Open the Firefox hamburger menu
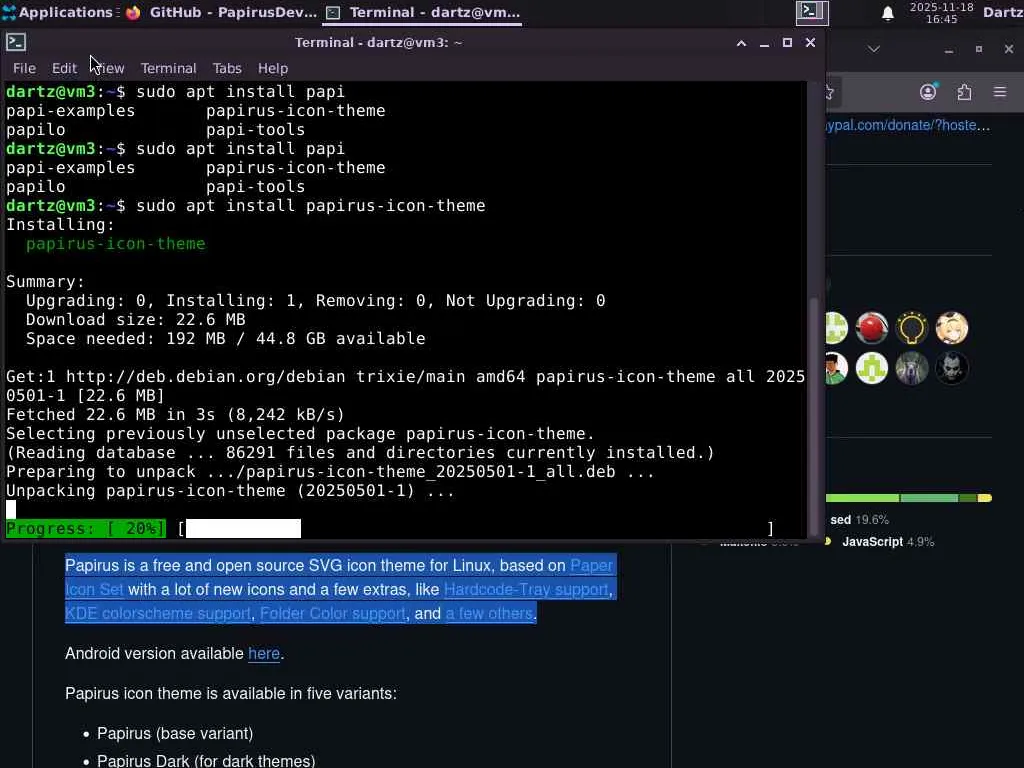Image resolution: width=1024 pixels, height=768 pixels. pyautogui.click(x=1000, y=92)
